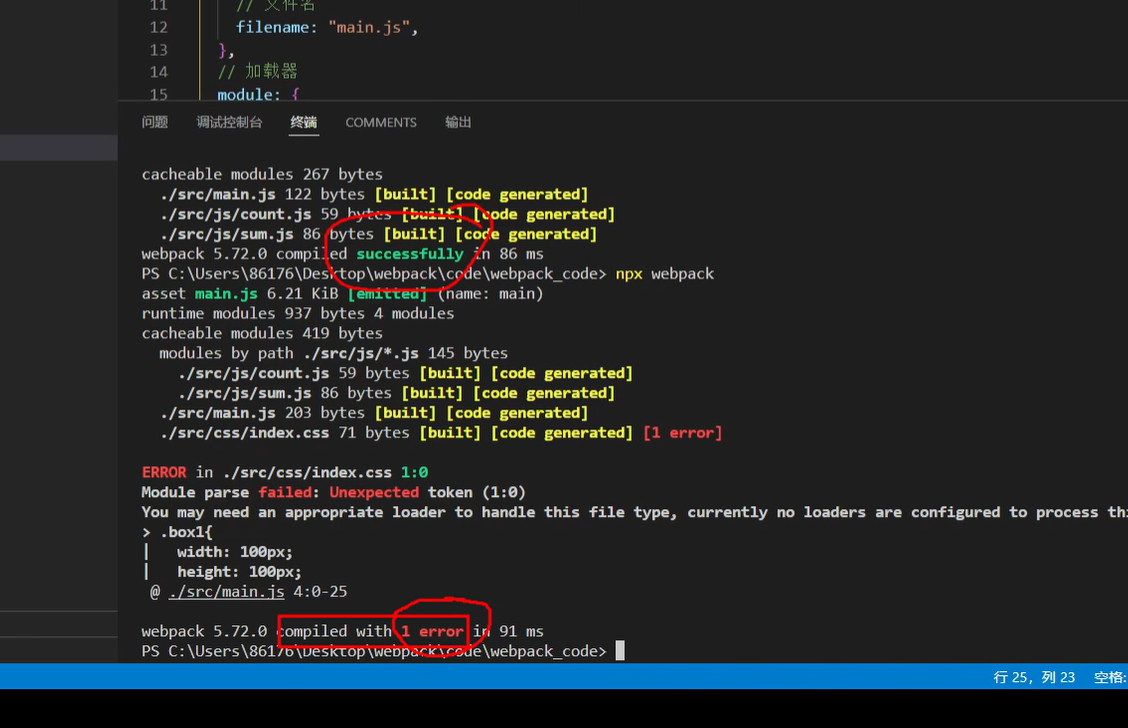Select the active 终端 tab
1128x728 pixels.
pyautogui.click(x=303, y=122)
